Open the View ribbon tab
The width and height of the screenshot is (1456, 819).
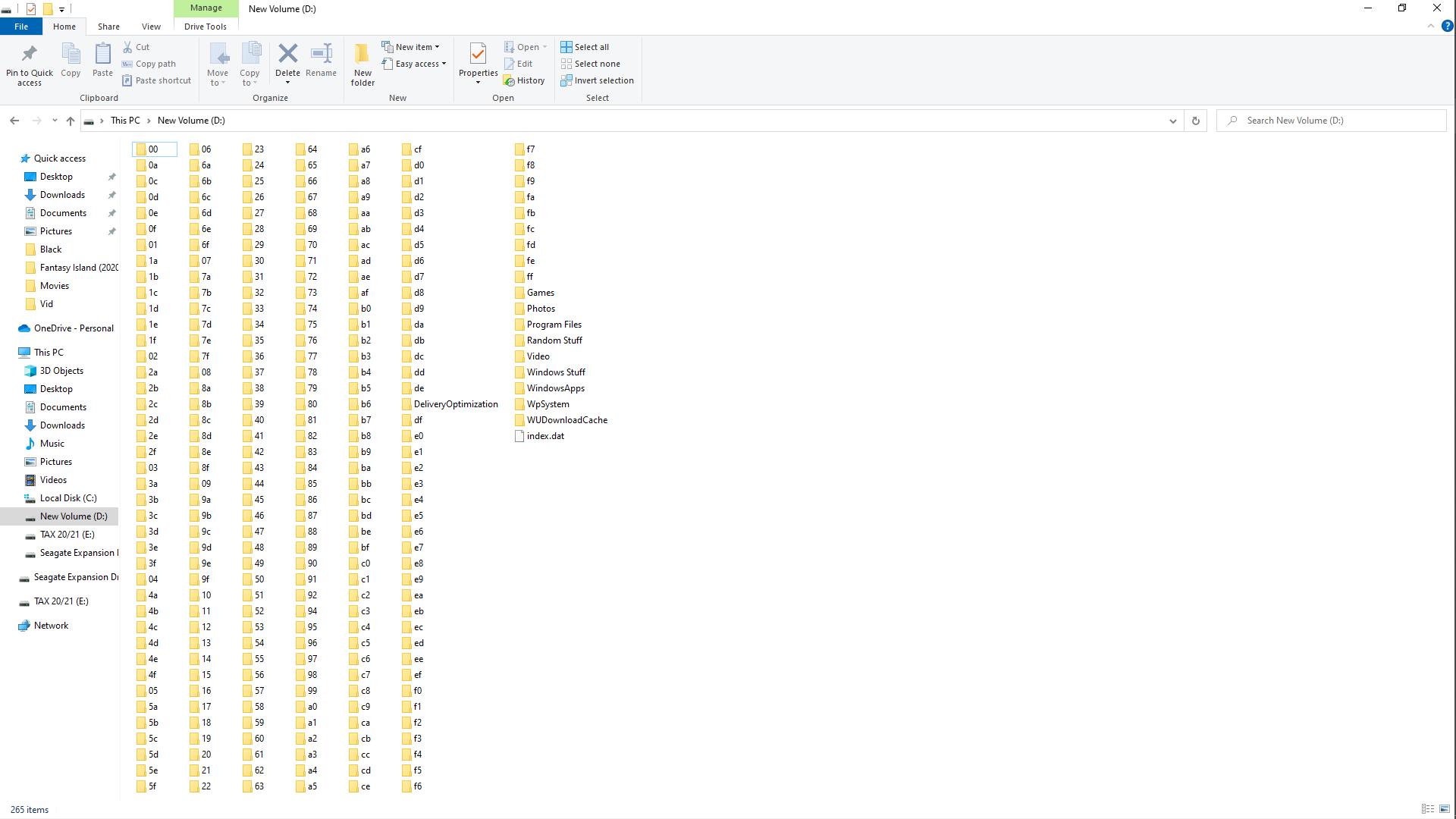pos(151,27)
